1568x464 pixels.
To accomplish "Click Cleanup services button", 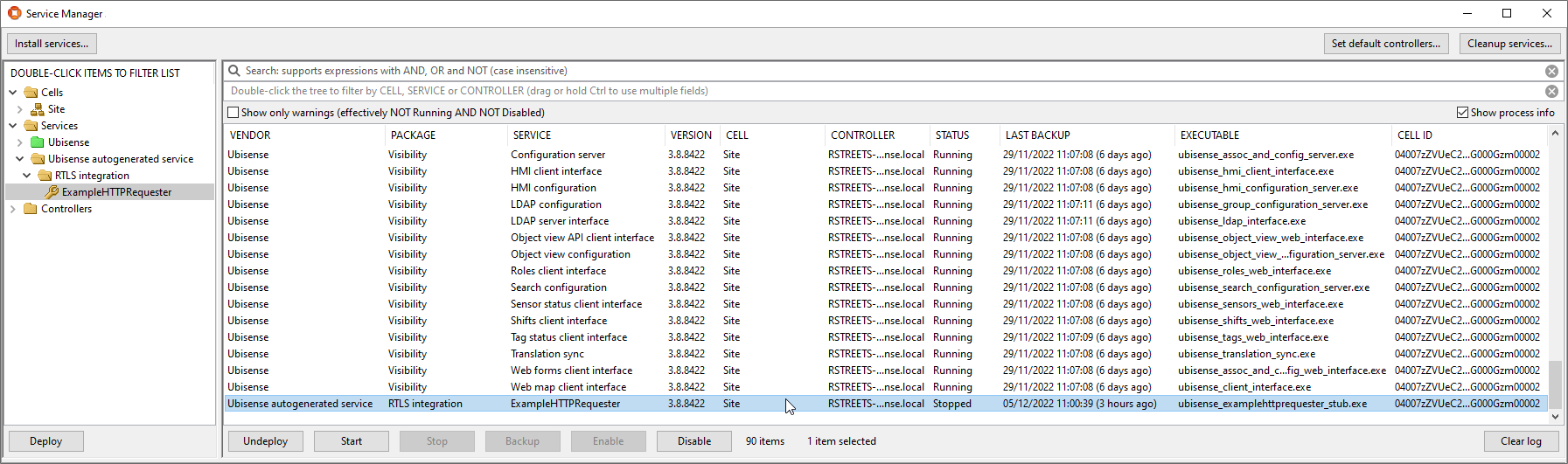I will tap(1509, 44).
